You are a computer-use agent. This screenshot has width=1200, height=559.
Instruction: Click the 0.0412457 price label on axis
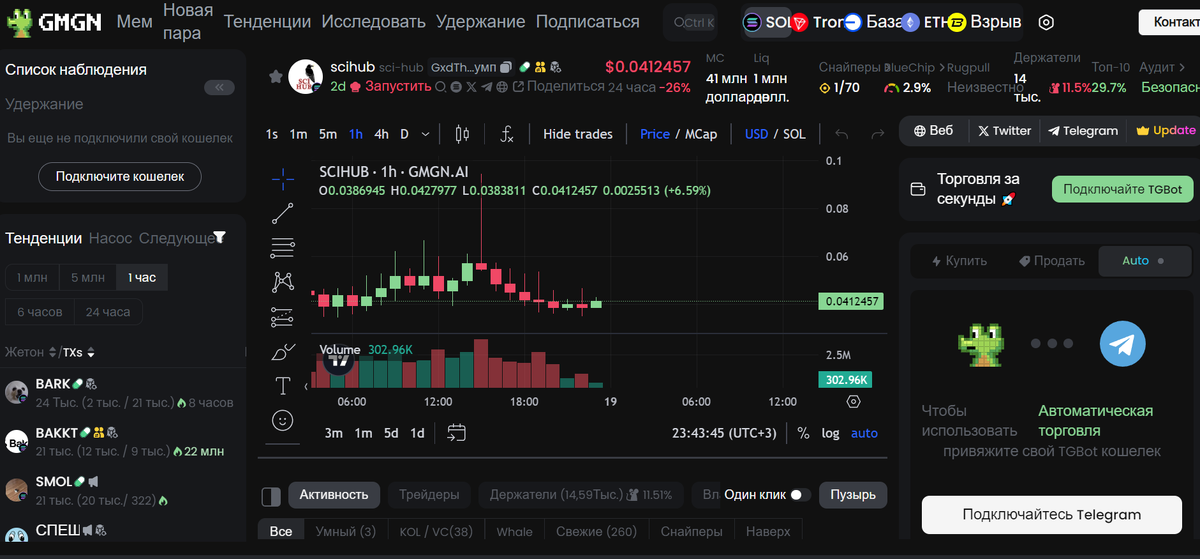(x=852, y=301)
